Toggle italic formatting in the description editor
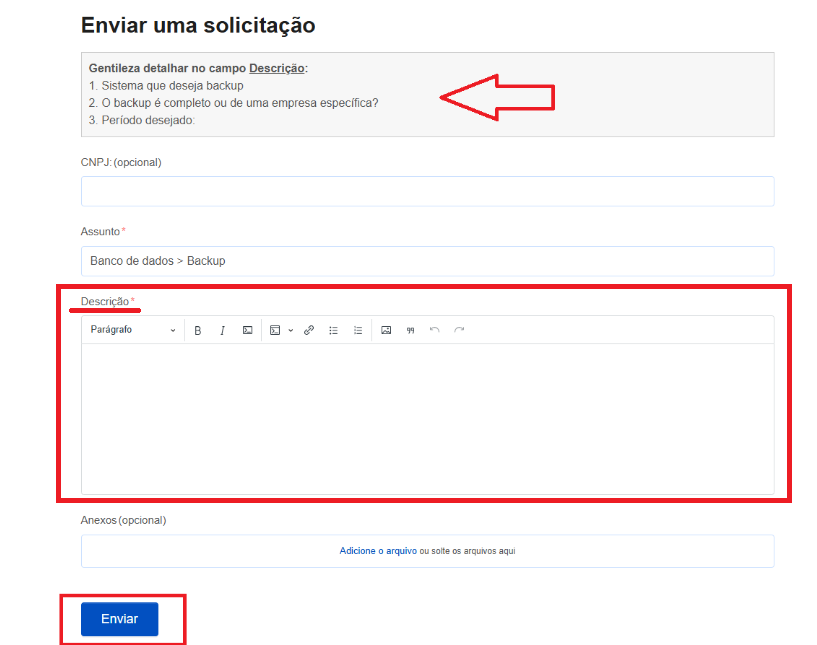Image resolution: width=817 pixels, height=645 pixels. point(222,330)
